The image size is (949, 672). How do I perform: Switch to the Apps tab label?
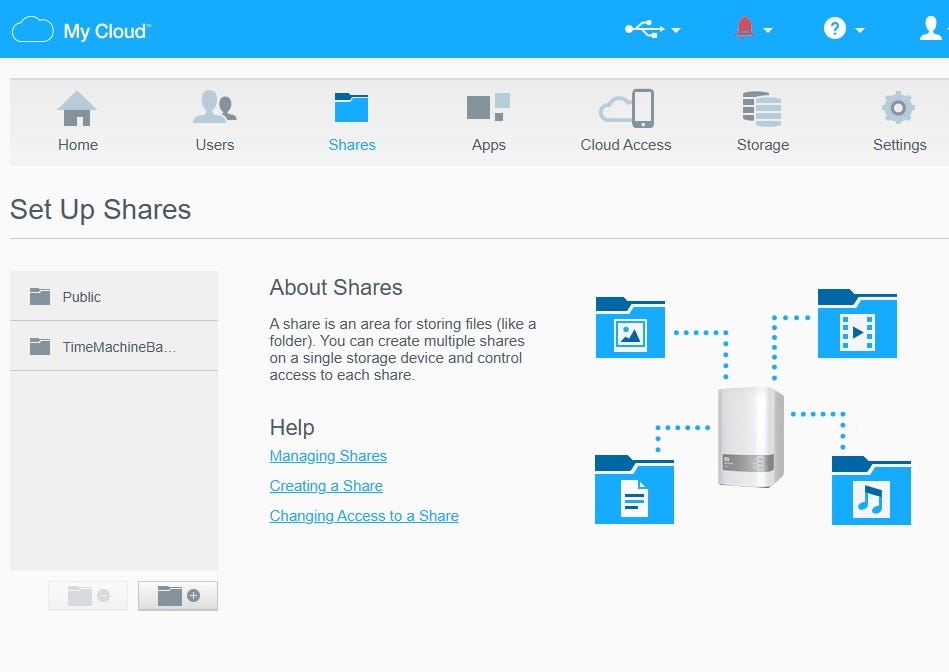point(489,145)
